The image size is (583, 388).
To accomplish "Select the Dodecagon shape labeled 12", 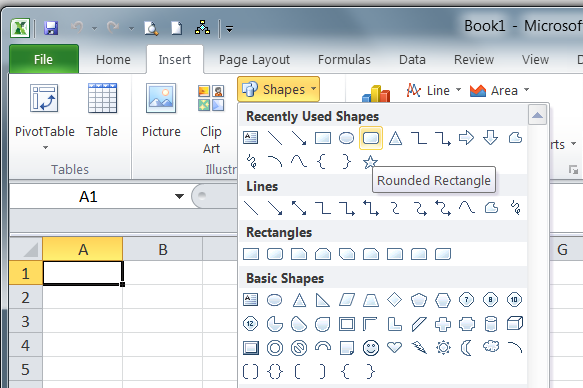I will (250, 324).
